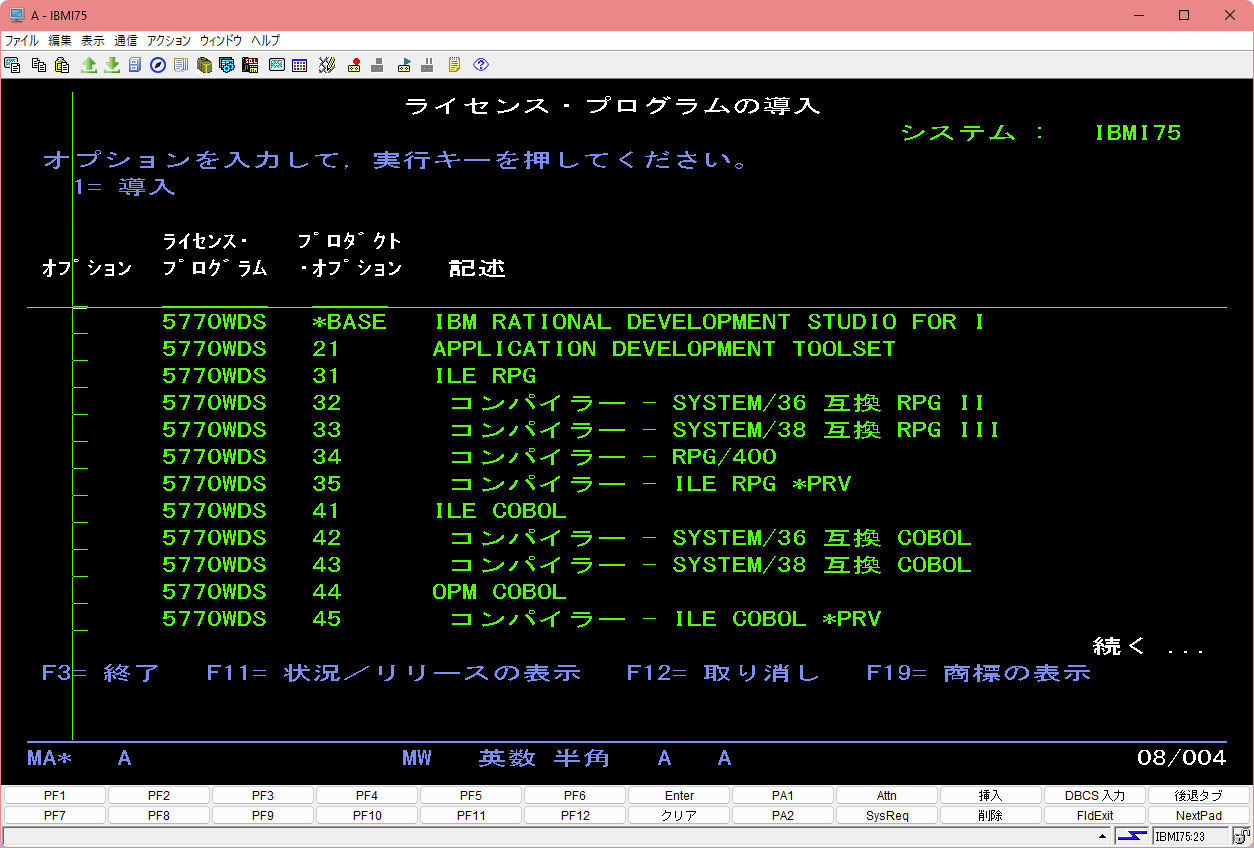The width and height of the screenshot is (1254, 848).
Task: Open the 通信 menu
Action: (x=126, y=41)
